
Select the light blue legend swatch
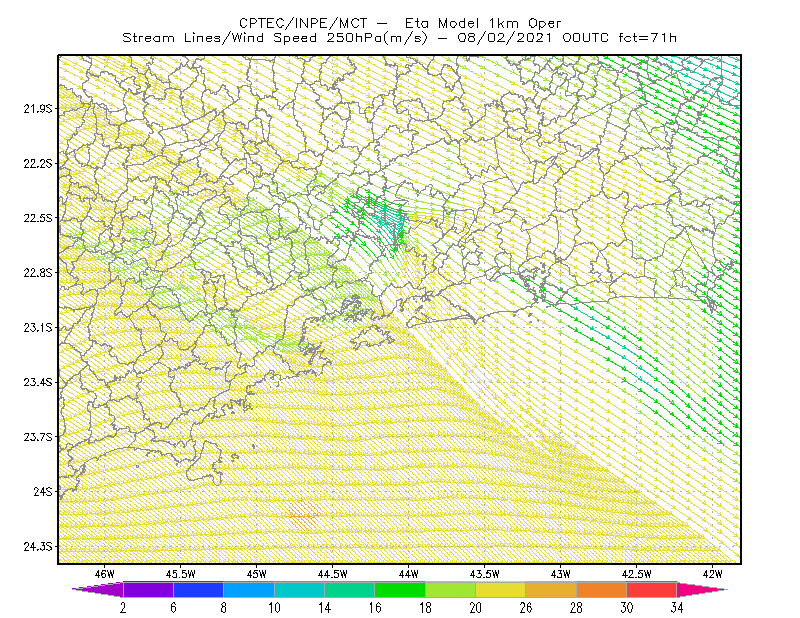click(249, 589)
